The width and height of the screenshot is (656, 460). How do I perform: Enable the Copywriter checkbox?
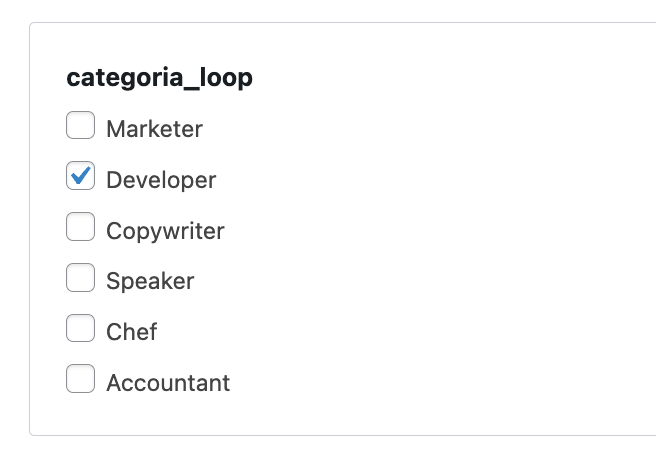80,229
